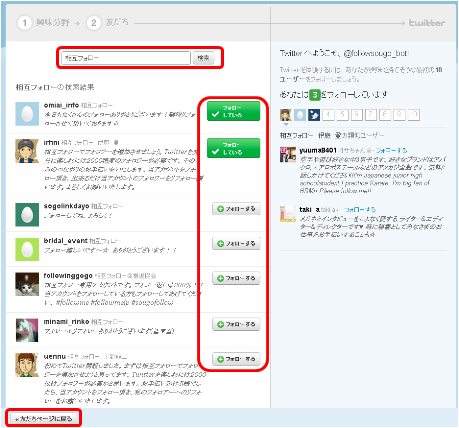Unfollow omiai_info via green following button

233,111
